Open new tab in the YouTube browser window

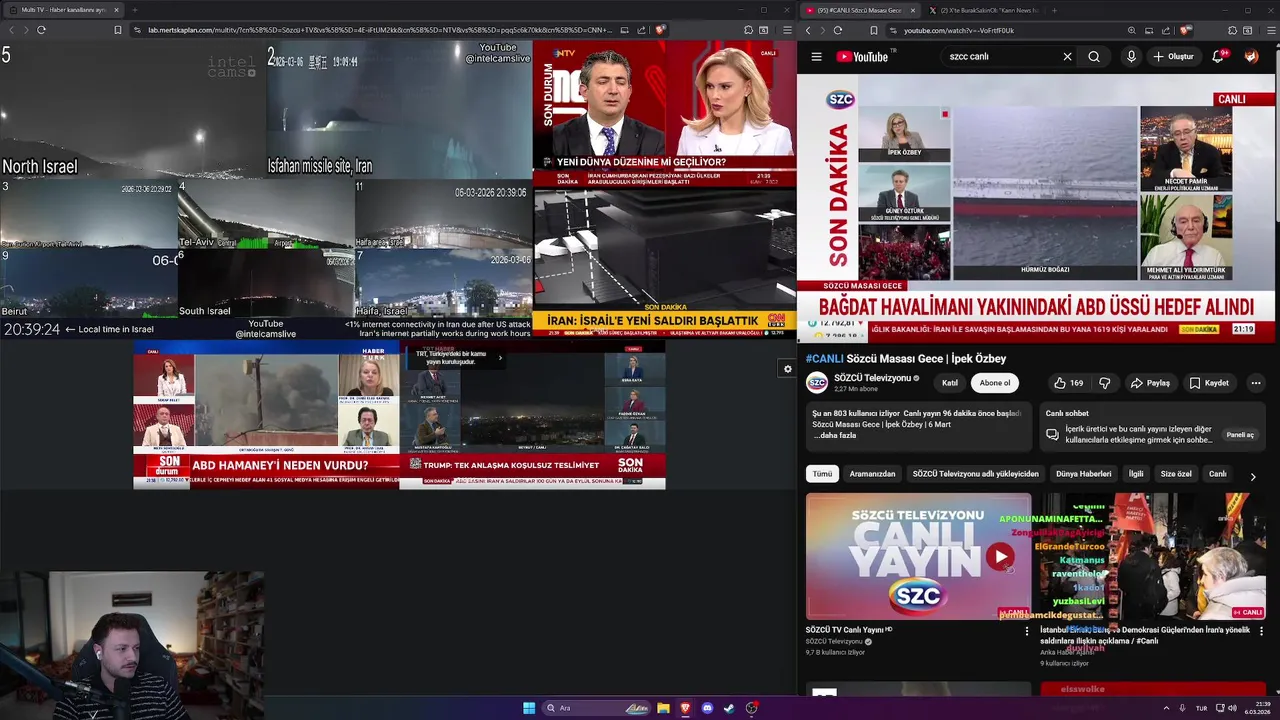tap(1054, 10)
